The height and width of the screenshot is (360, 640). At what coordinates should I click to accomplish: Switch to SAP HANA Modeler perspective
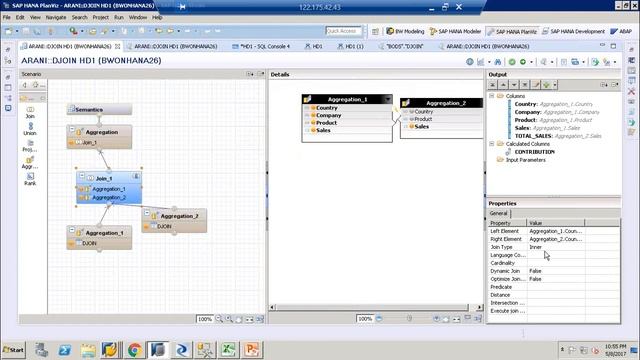tap(456, 31)
